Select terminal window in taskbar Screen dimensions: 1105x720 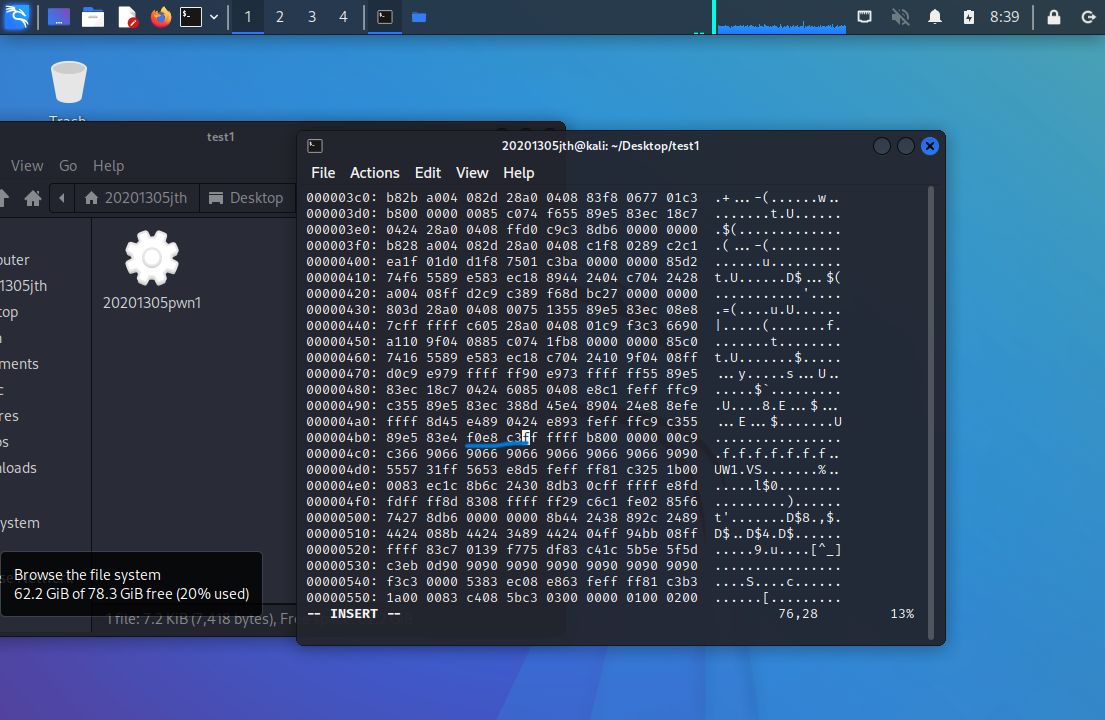point(385,17)
